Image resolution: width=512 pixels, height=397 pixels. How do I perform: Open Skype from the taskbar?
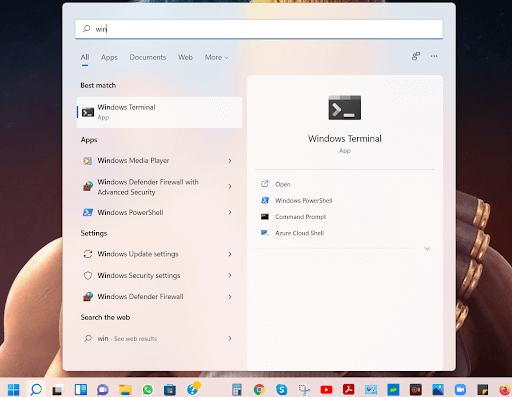point(281,389)
